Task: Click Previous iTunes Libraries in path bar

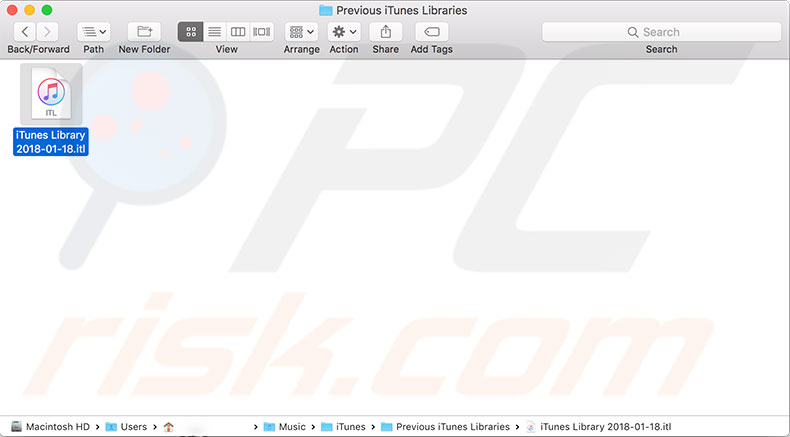Action: pos(445,426)
